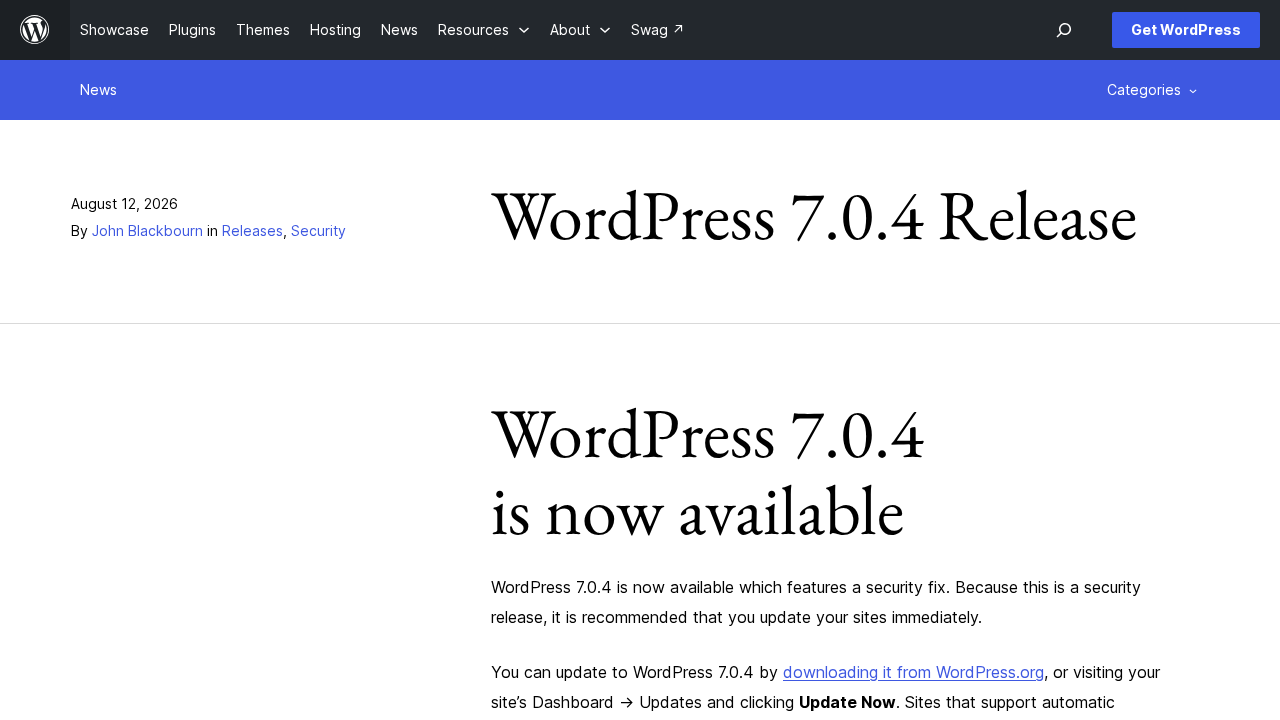Viewport: 1280px width, 720px height.
Task: Open the Themes menu item
Action: point(263,30)
